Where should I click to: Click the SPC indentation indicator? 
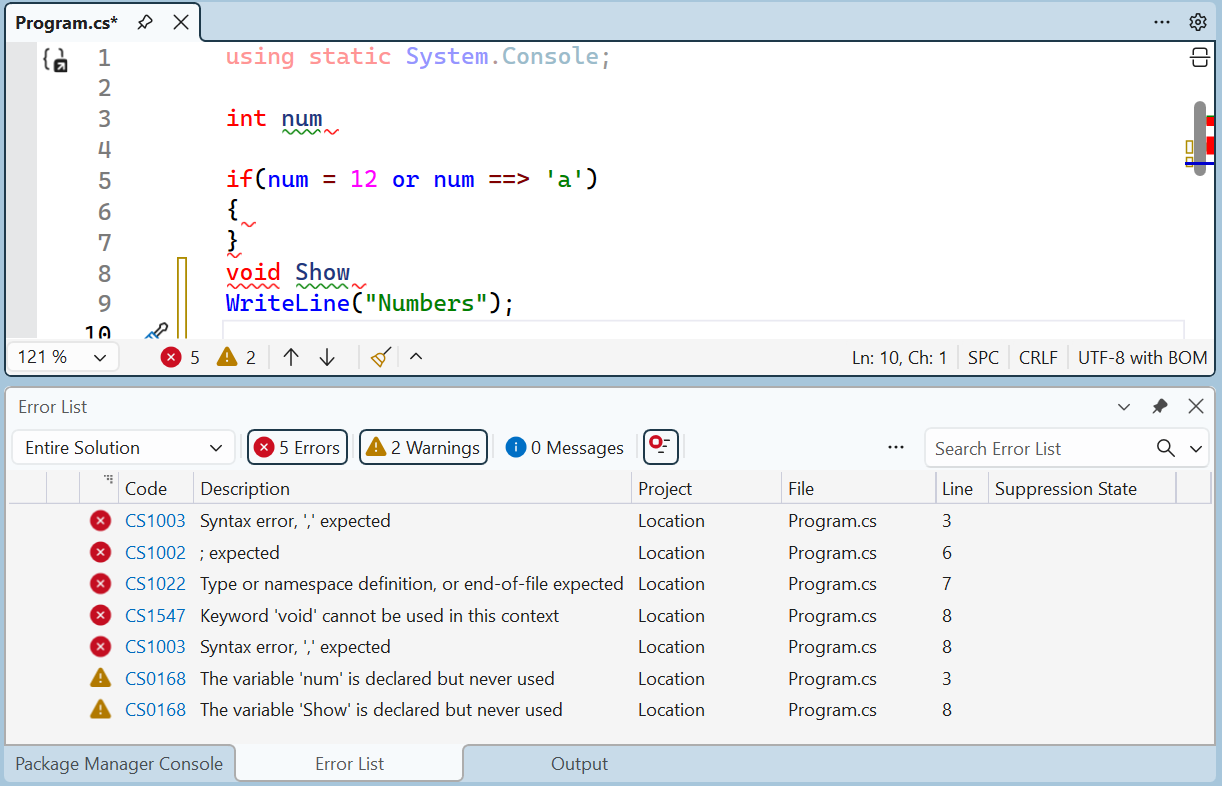pos(983,357)
